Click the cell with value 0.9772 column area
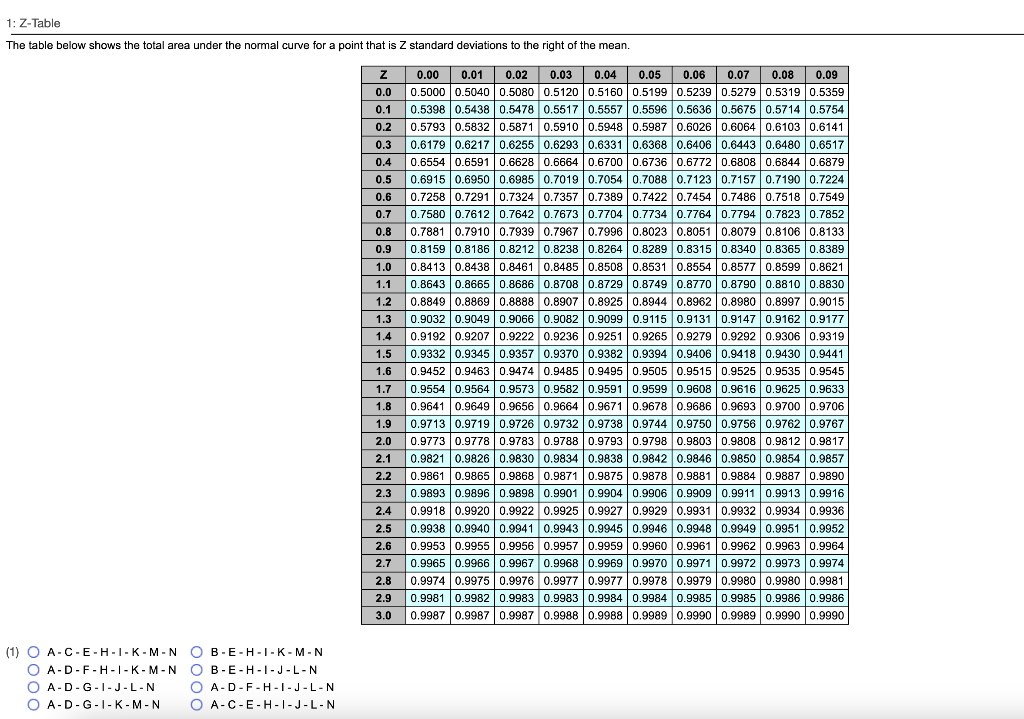The height and width of the screenshot is (719, 1024). [x=428, y=442]
